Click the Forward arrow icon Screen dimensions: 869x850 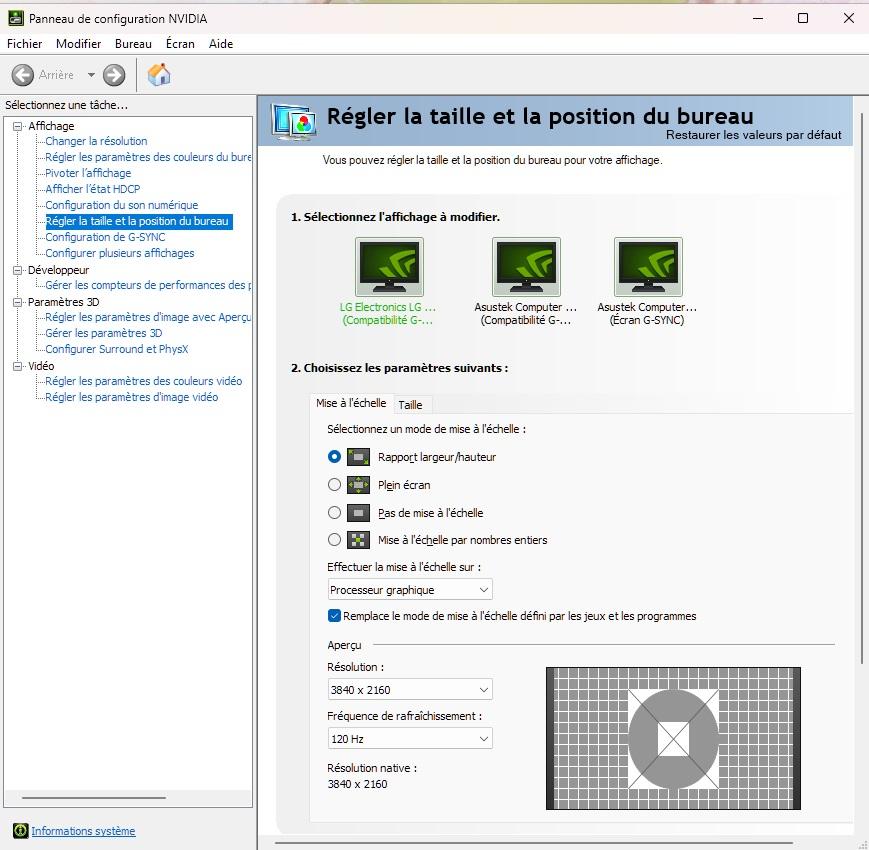point(114,75)
